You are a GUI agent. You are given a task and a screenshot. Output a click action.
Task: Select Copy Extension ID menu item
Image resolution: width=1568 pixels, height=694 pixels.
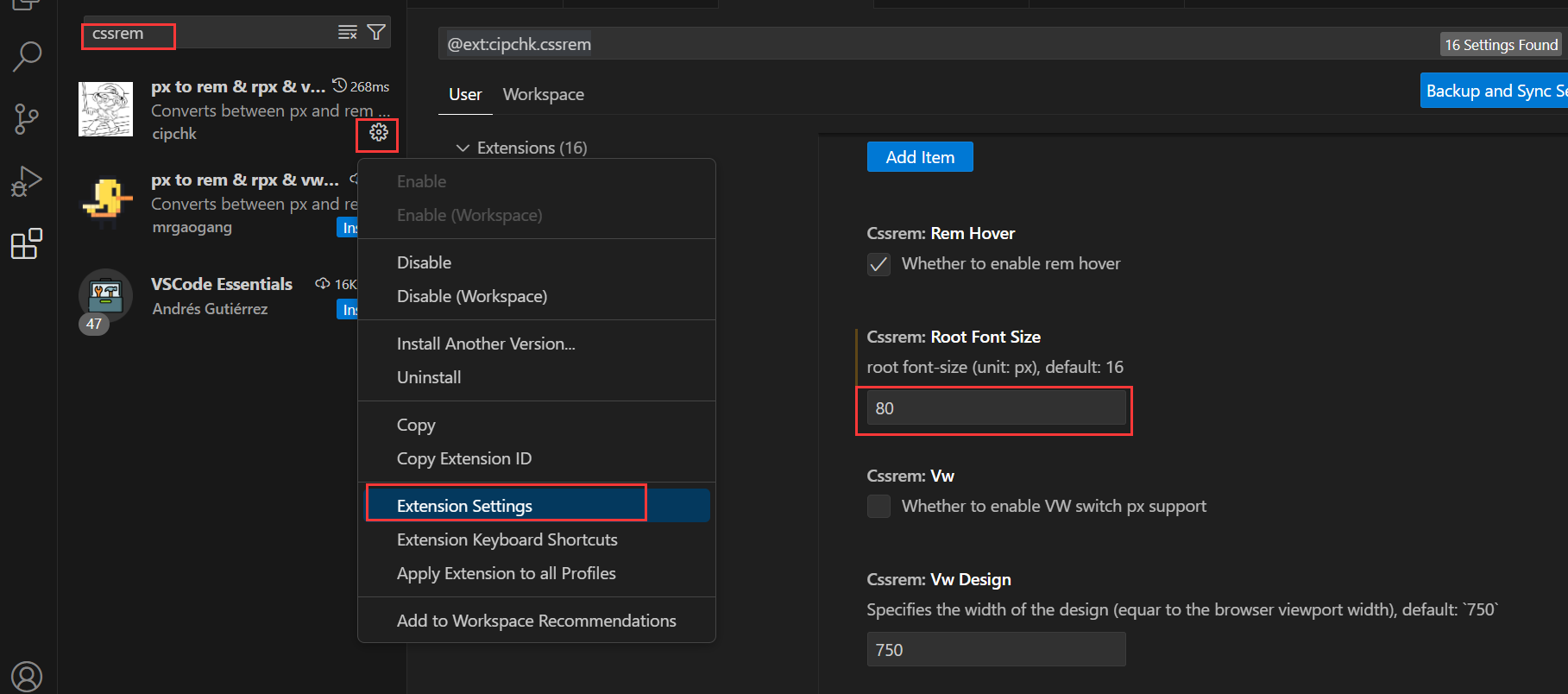pos(537,458)
